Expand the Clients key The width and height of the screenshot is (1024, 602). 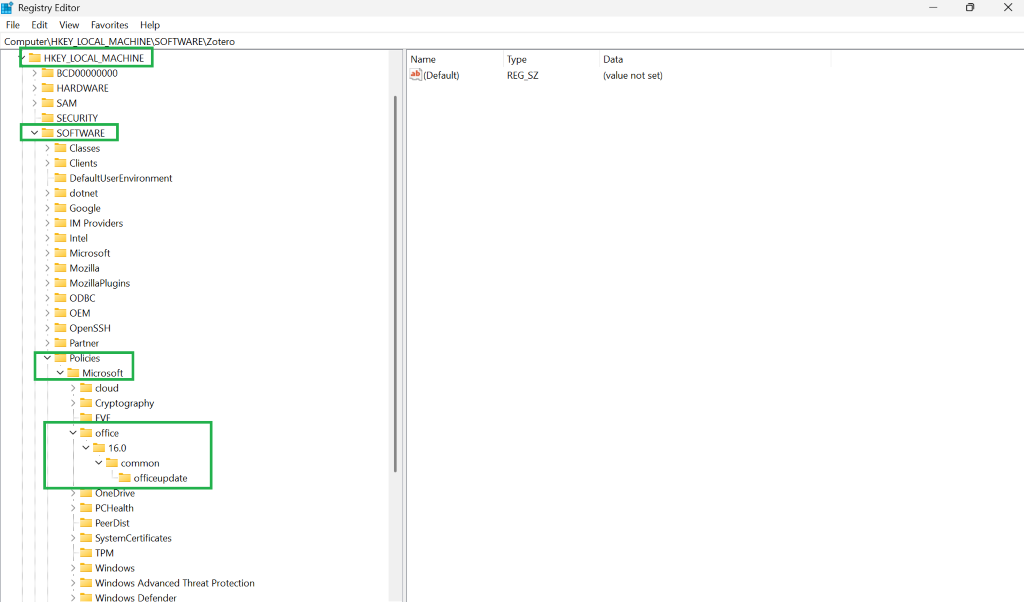(47, 163)
